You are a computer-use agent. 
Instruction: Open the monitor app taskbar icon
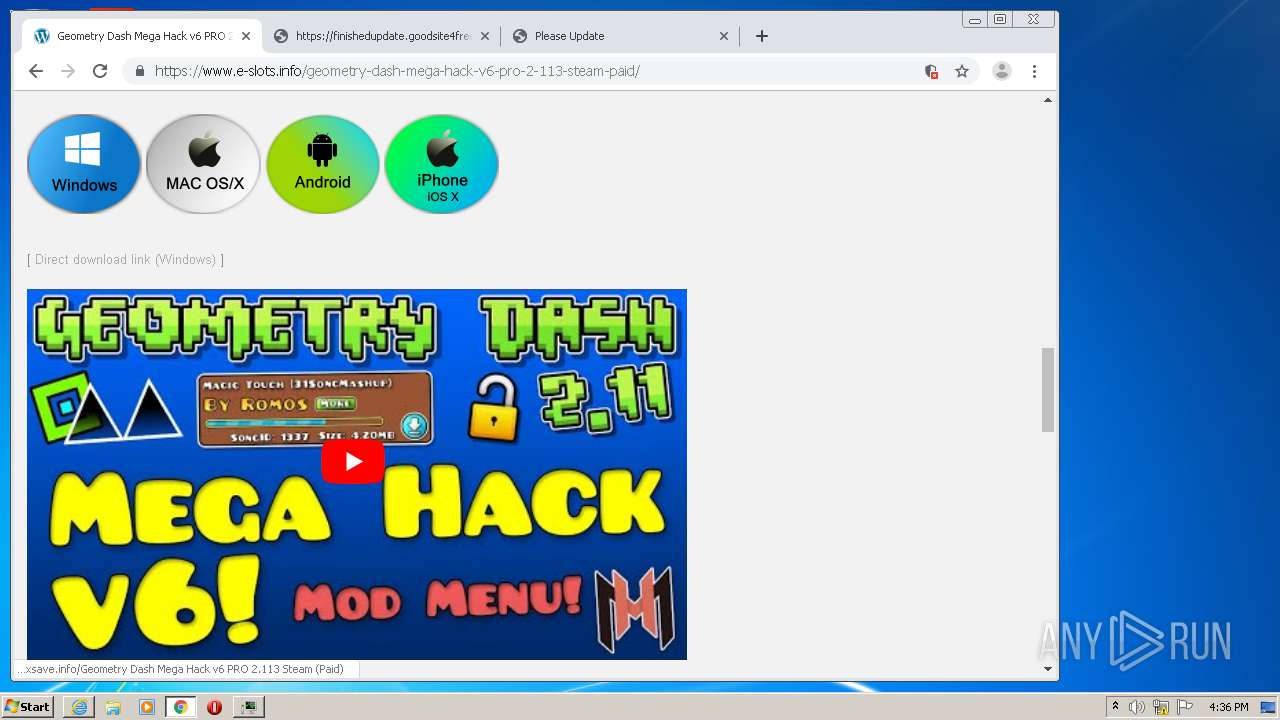tap(248, 707)
